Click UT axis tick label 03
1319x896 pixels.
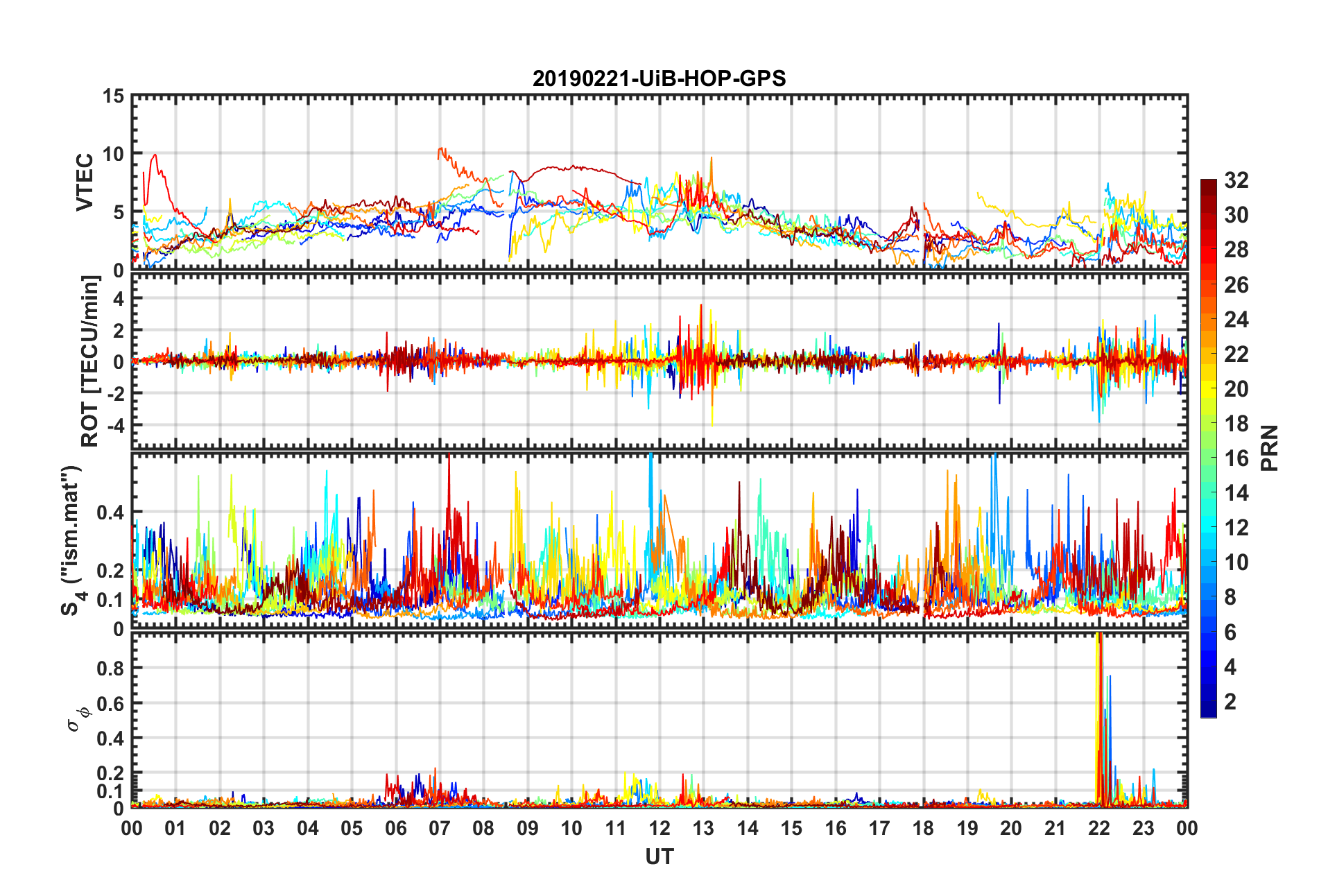click(264, 828)
